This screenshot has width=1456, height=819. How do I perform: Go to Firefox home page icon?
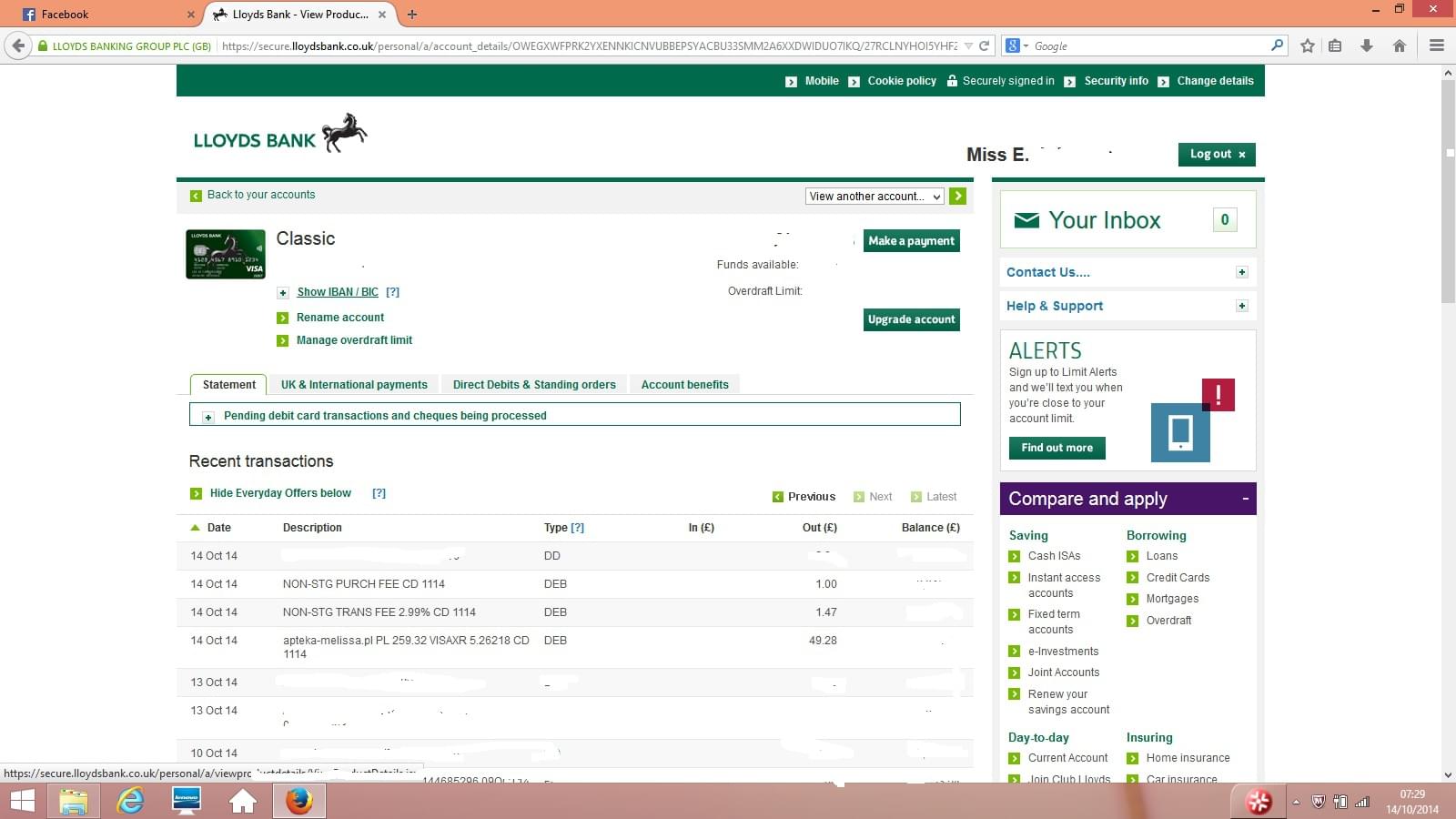pyautogui.click(x=1400, y=45)
